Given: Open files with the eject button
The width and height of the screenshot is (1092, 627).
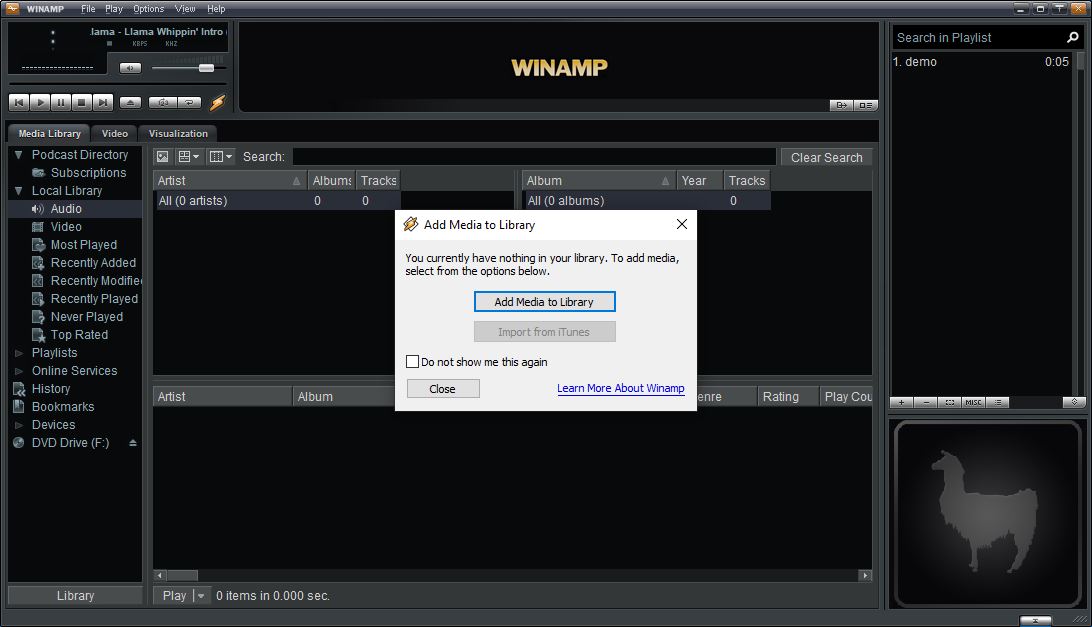Looking at the screenshot, I should 130,102.
